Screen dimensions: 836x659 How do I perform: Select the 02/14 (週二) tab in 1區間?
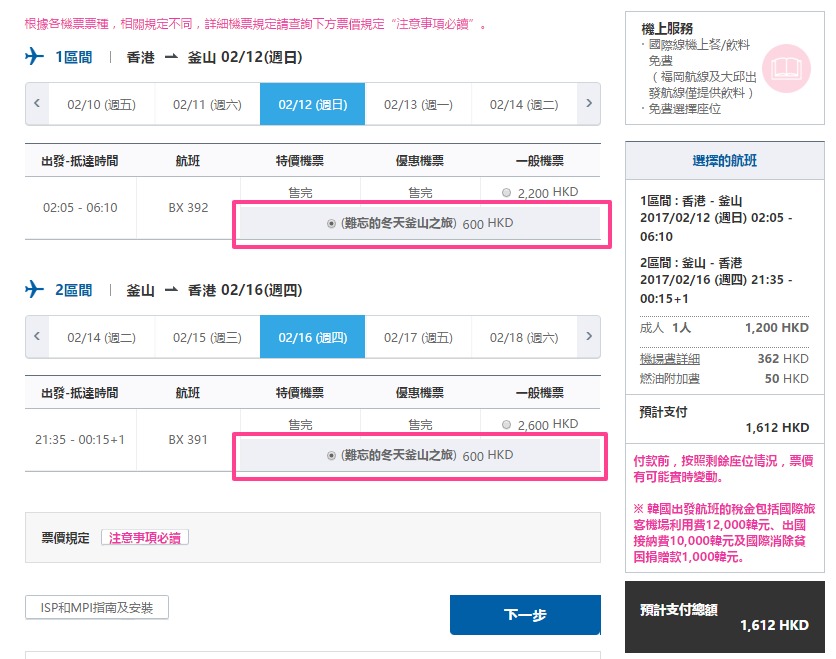point(524,105)
